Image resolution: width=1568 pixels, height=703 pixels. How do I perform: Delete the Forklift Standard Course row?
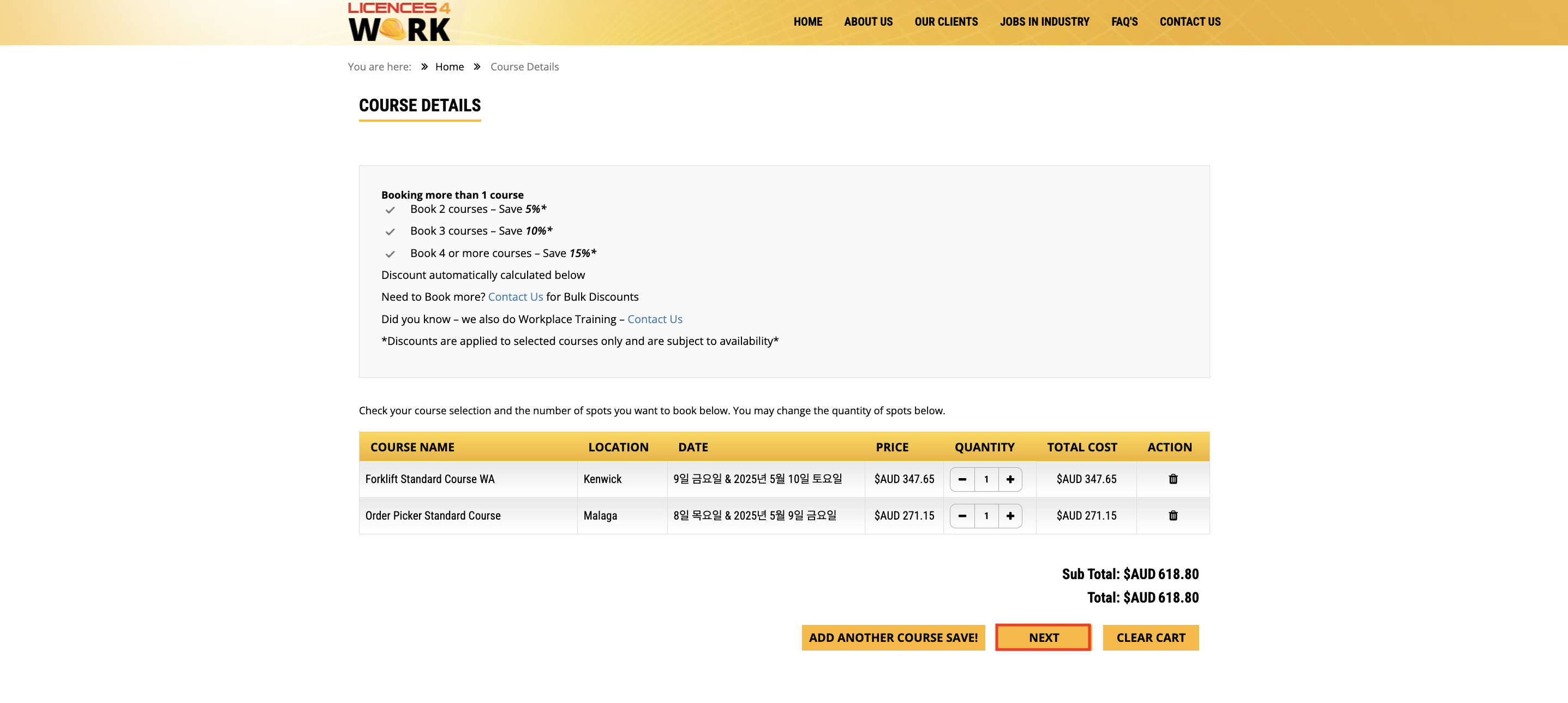1172,479
